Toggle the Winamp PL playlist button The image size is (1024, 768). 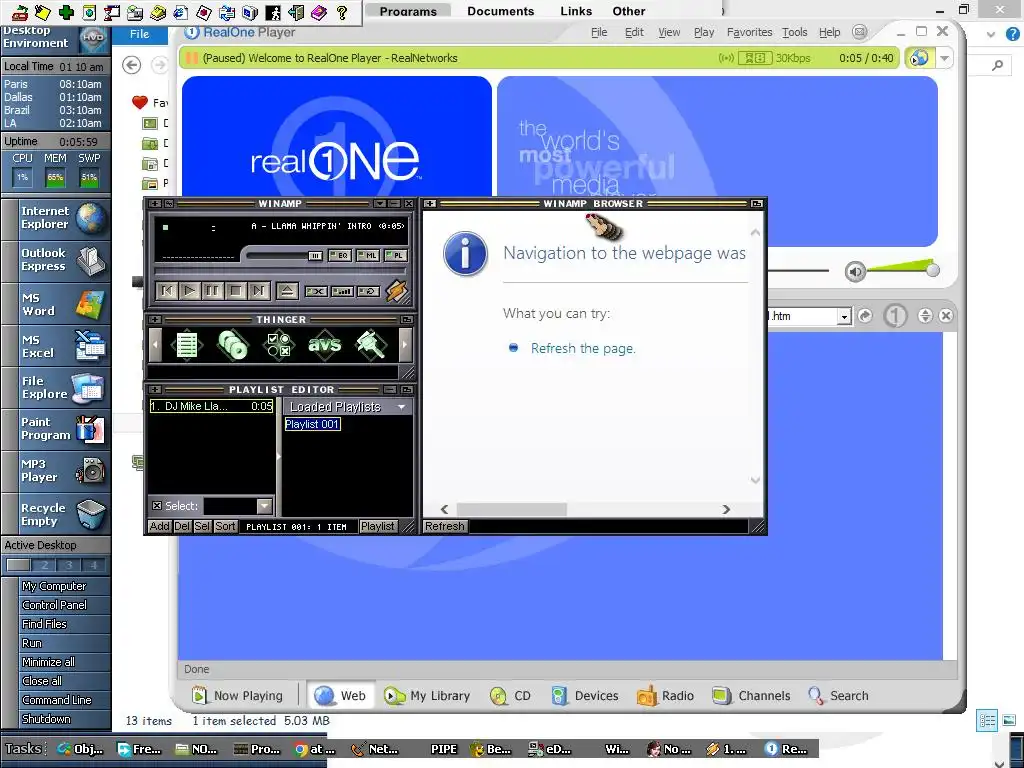coord(396,255)
